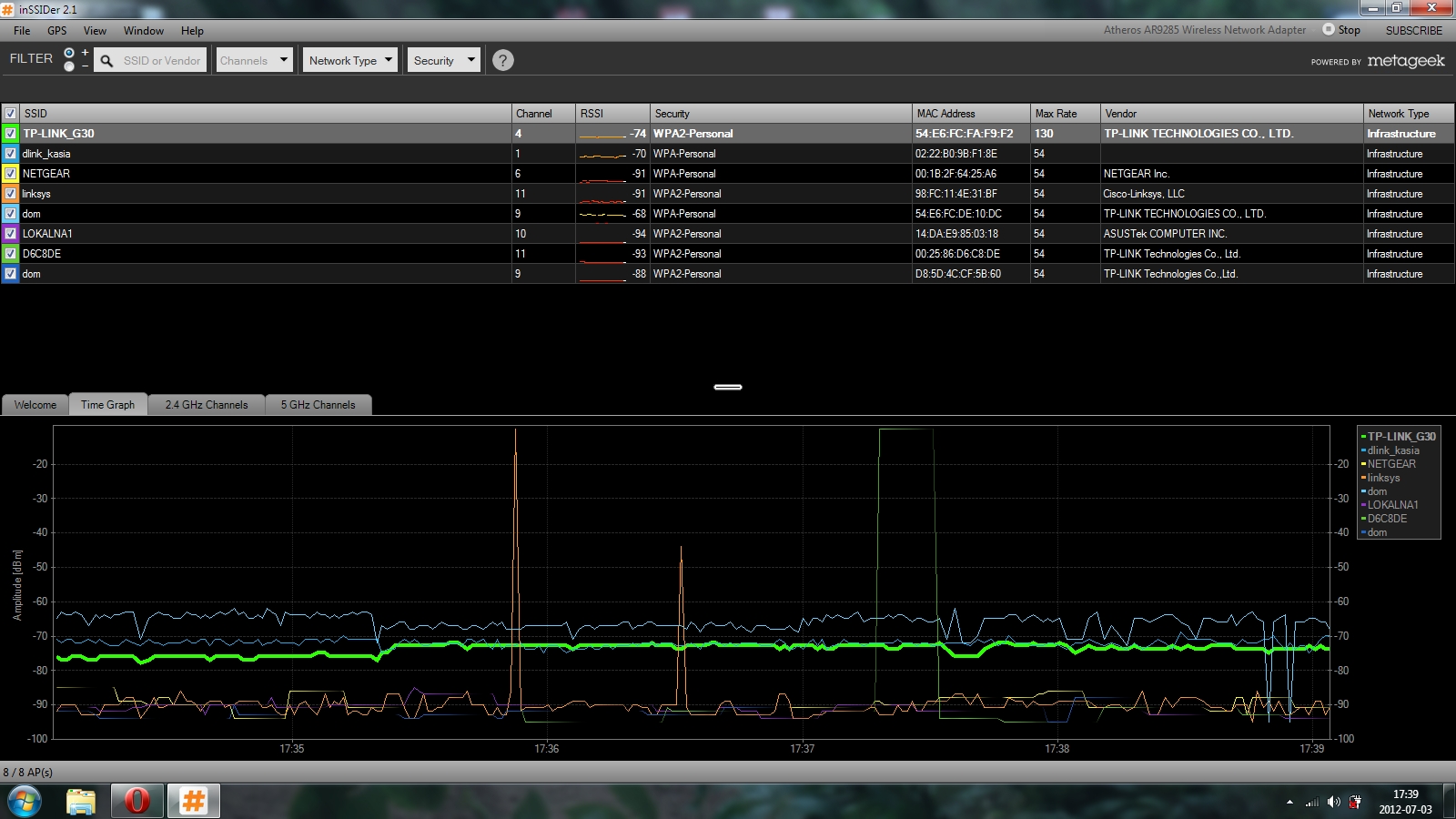1456x819 pixels.
Task: Open the volume speaker icon in the system tray
Action: (x=1333, y=802)
